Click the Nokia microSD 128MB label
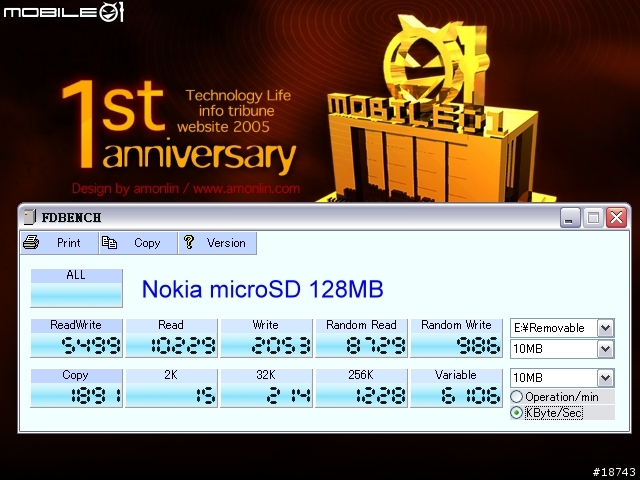This screenshot has width=640, height=480. (x=262, y=289)
